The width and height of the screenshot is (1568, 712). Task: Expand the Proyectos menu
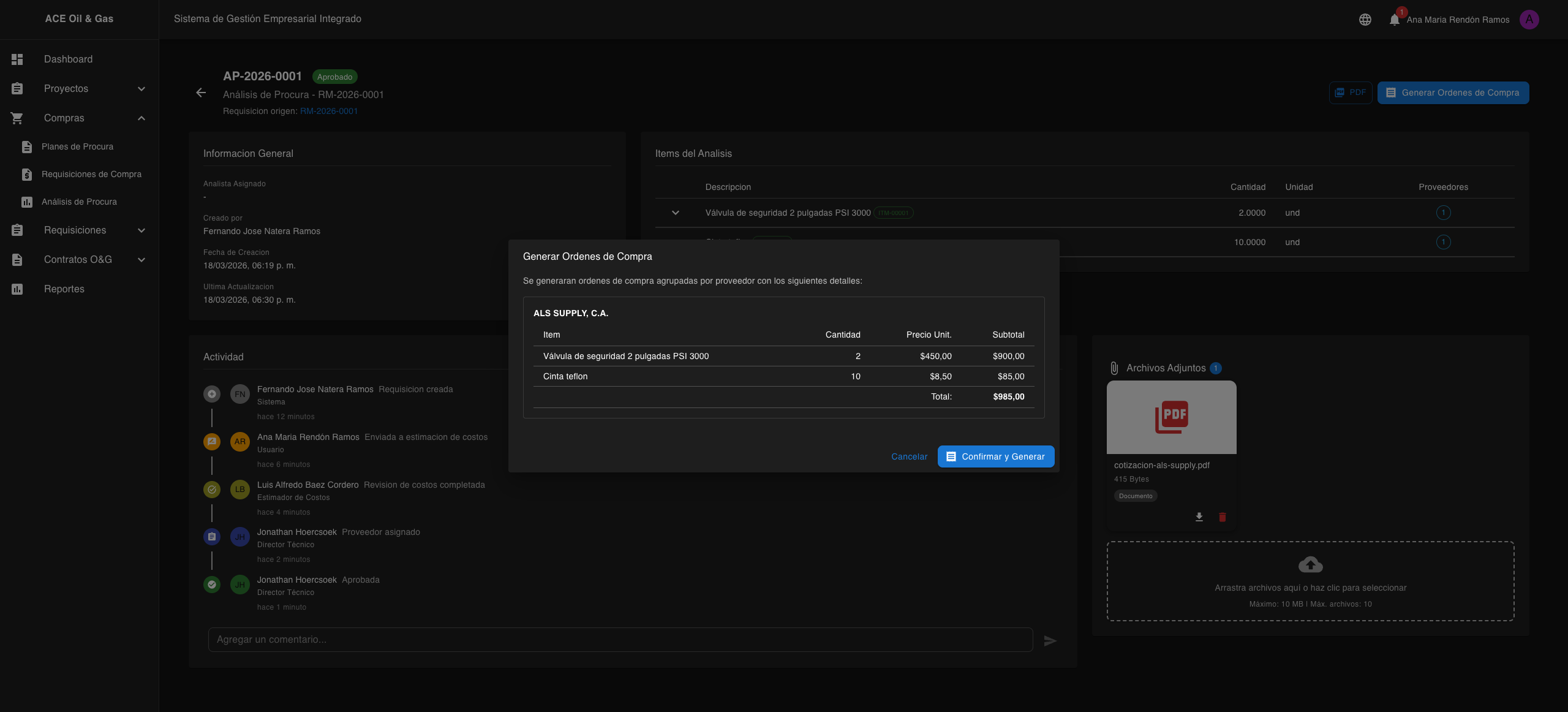point(141,89)
